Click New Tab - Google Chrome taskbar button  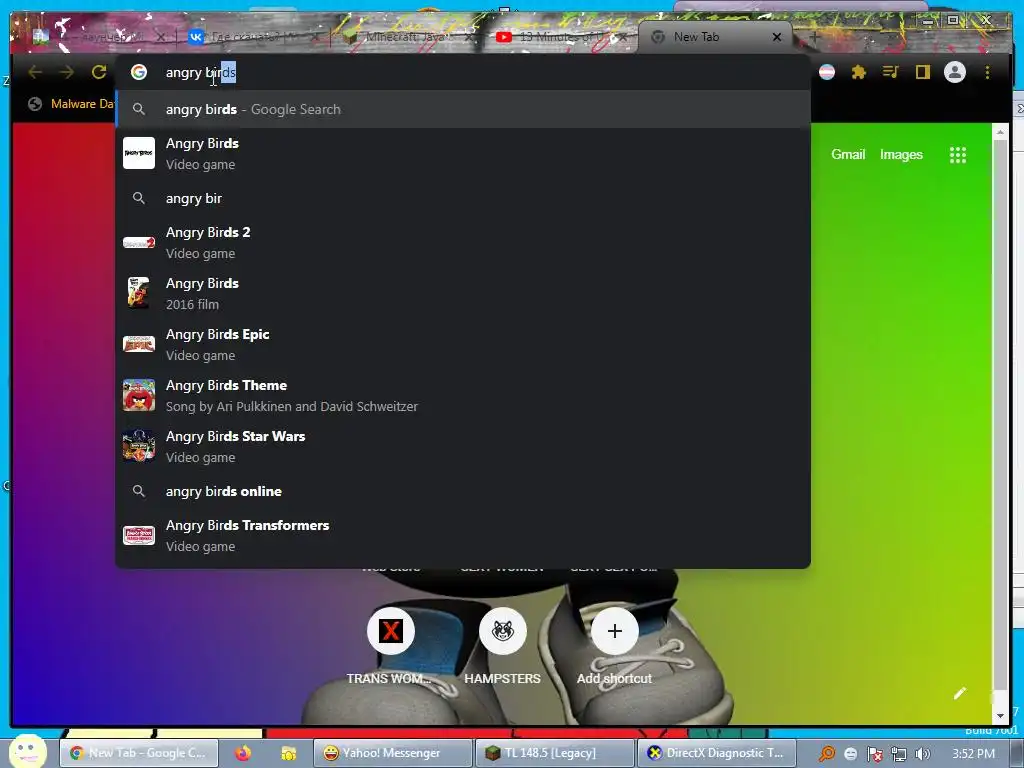pyautogui.click(x=138, y=753)
